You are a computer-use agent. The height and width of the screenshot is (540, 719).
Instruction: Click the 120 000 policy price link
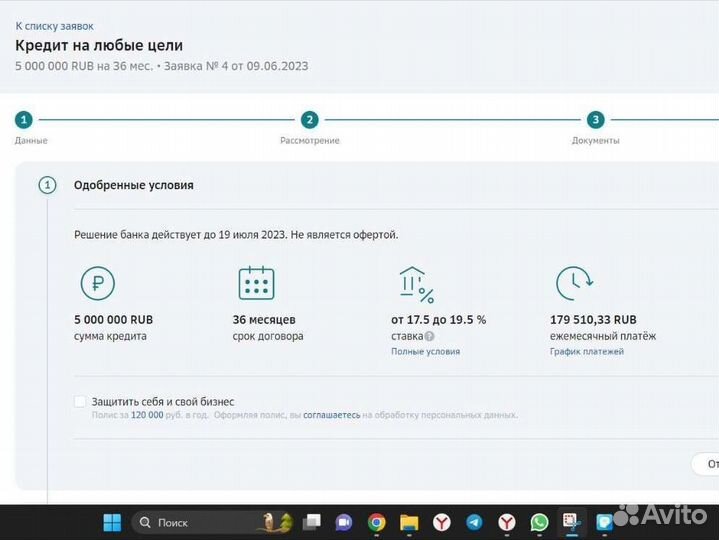point(147,415)
